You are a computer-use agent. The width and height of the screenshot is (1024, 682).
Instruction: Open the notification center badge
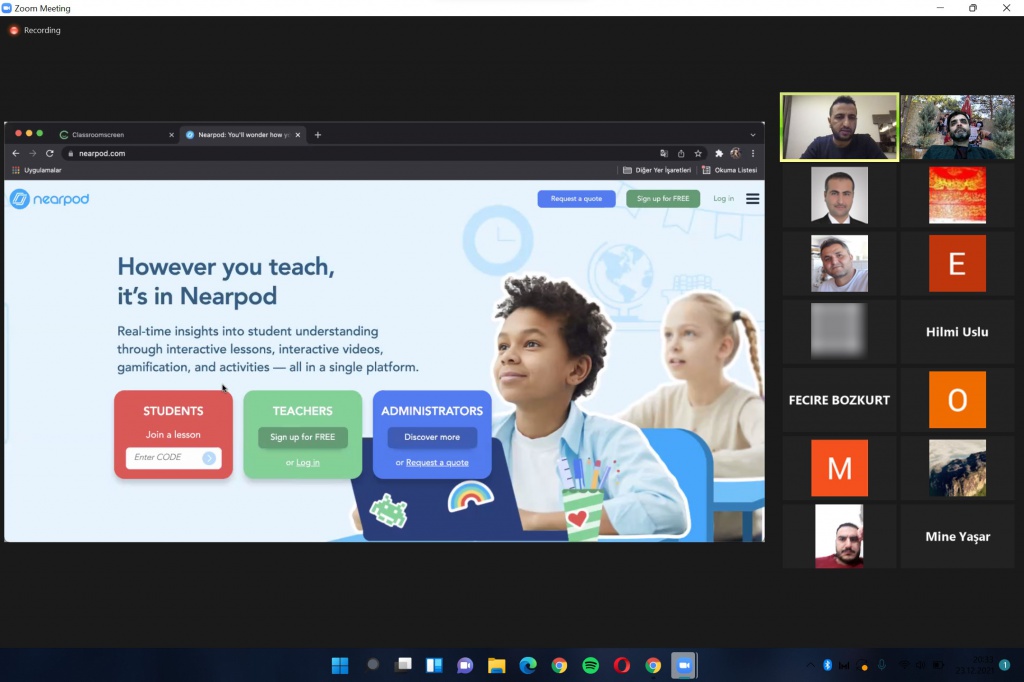point(1004,665)
